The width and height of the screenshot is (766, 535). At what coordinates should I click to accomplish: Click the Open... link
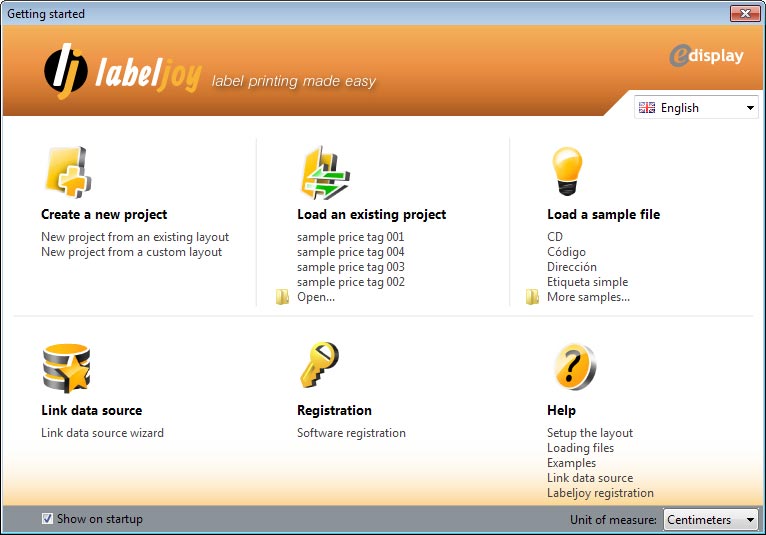[x=316, y=297]
